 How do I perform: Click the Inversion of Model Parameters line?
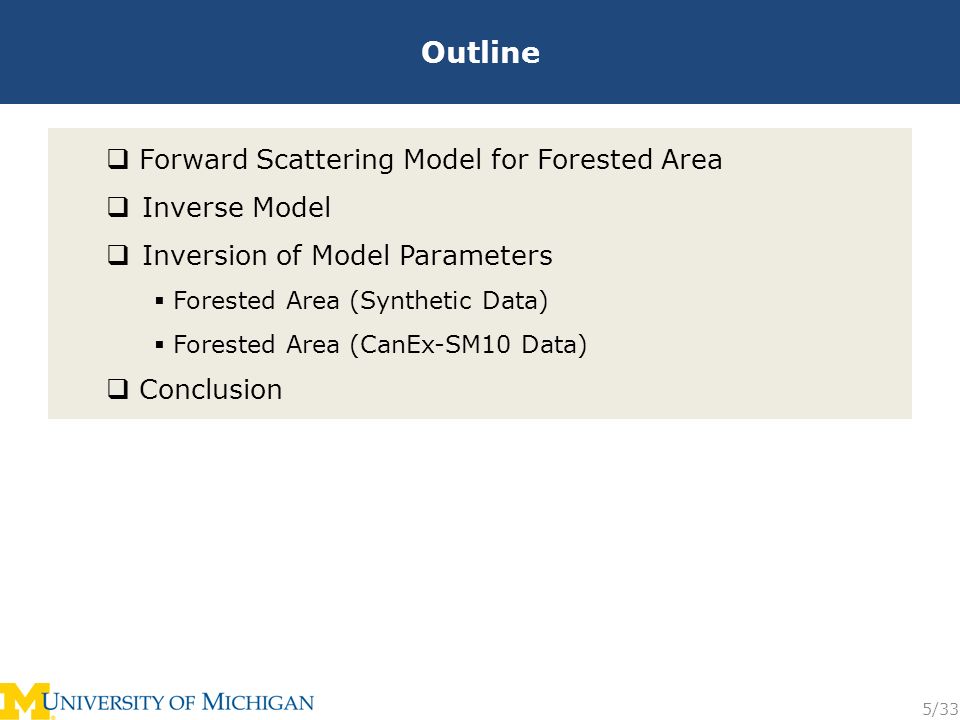pyautogui.click(x=347, y=255)
